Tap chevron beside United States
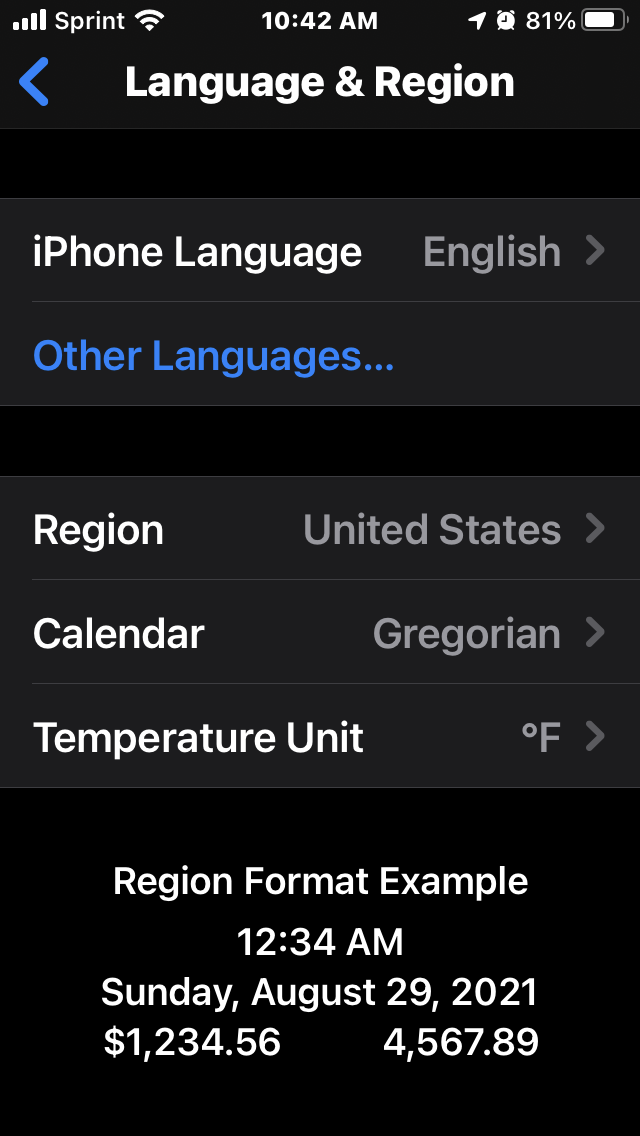Image resolution: width=640 pixels, height=1136 pixels. [x=595, y=528]
